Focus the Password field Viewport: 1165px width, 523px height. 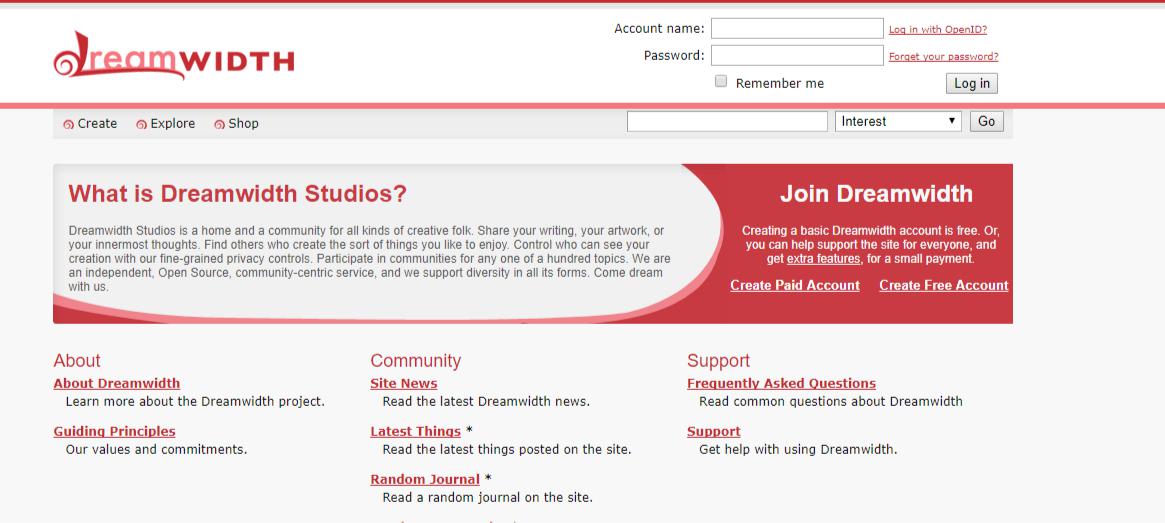point(797,55)
